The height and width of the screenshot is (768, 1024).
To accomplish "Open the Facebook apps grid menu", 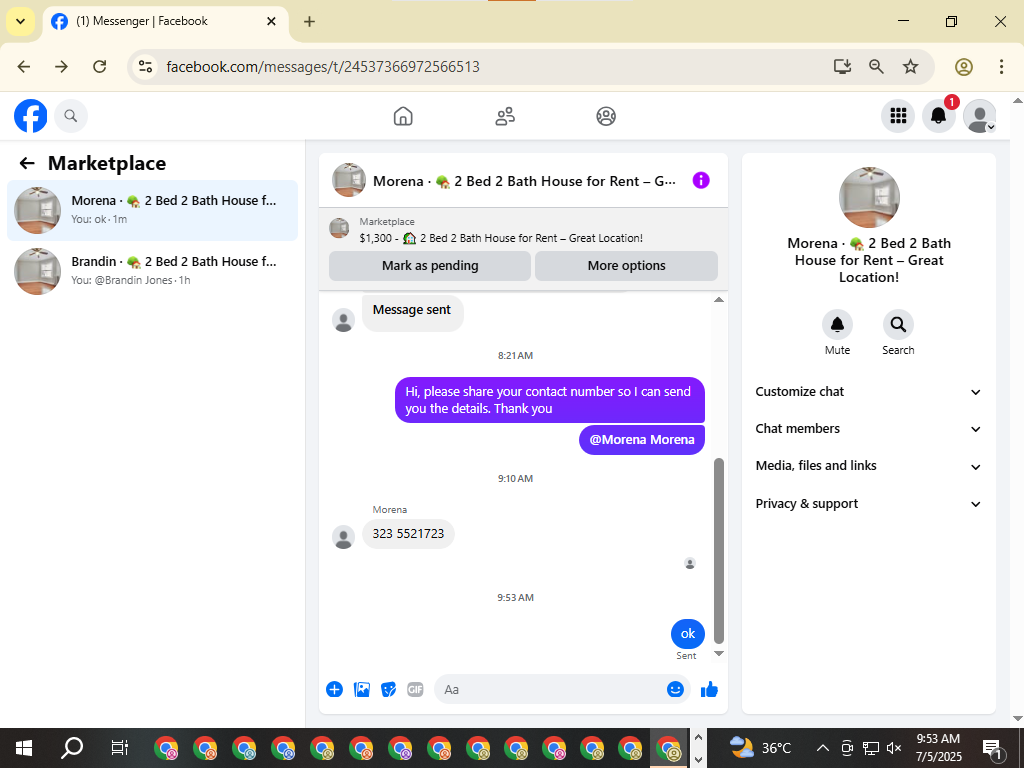I will pos(898,116).
